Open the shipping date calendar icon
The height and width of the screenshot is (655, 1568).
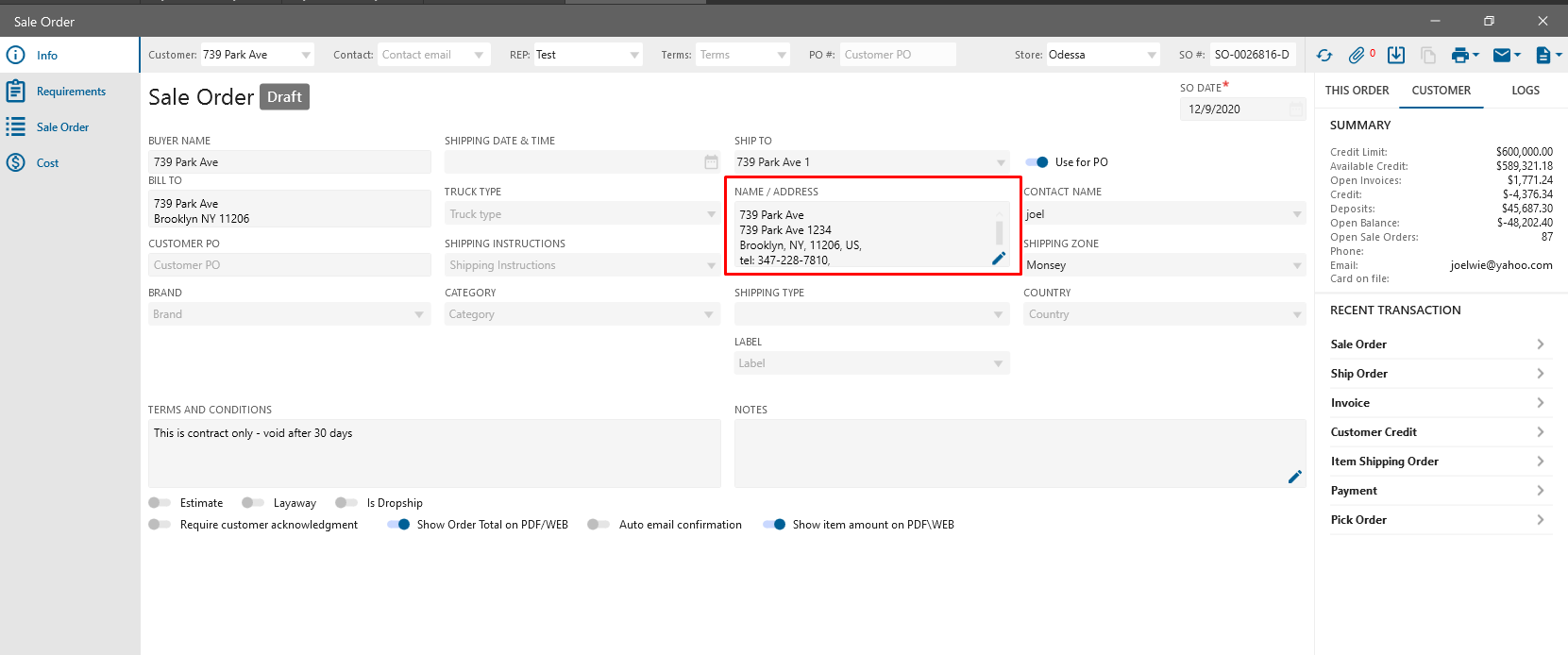click(711, 162)
